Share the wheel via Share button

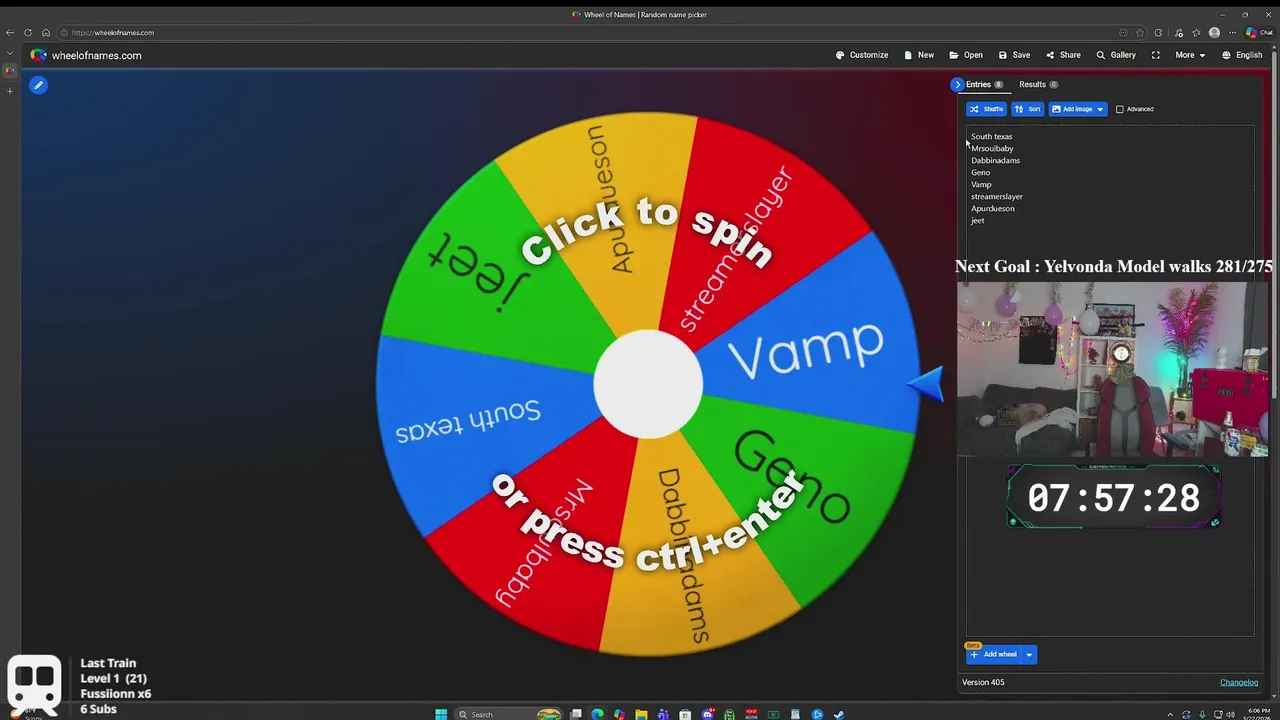(1063, 55)
